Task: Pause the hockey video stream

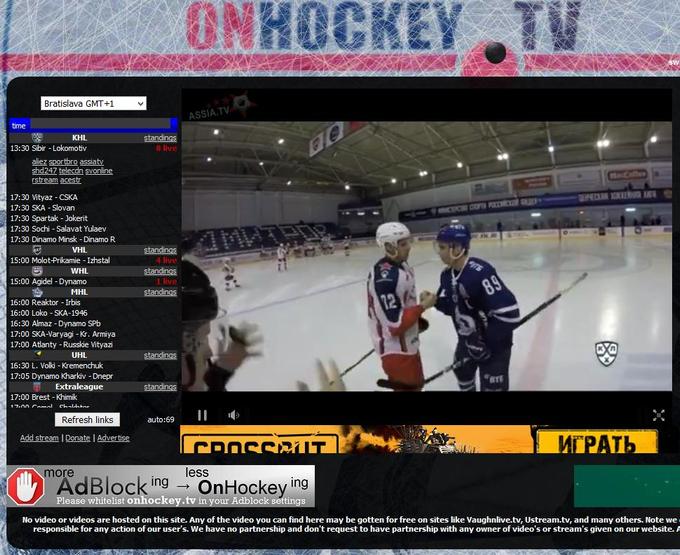Action: click(x=202, y=415)
